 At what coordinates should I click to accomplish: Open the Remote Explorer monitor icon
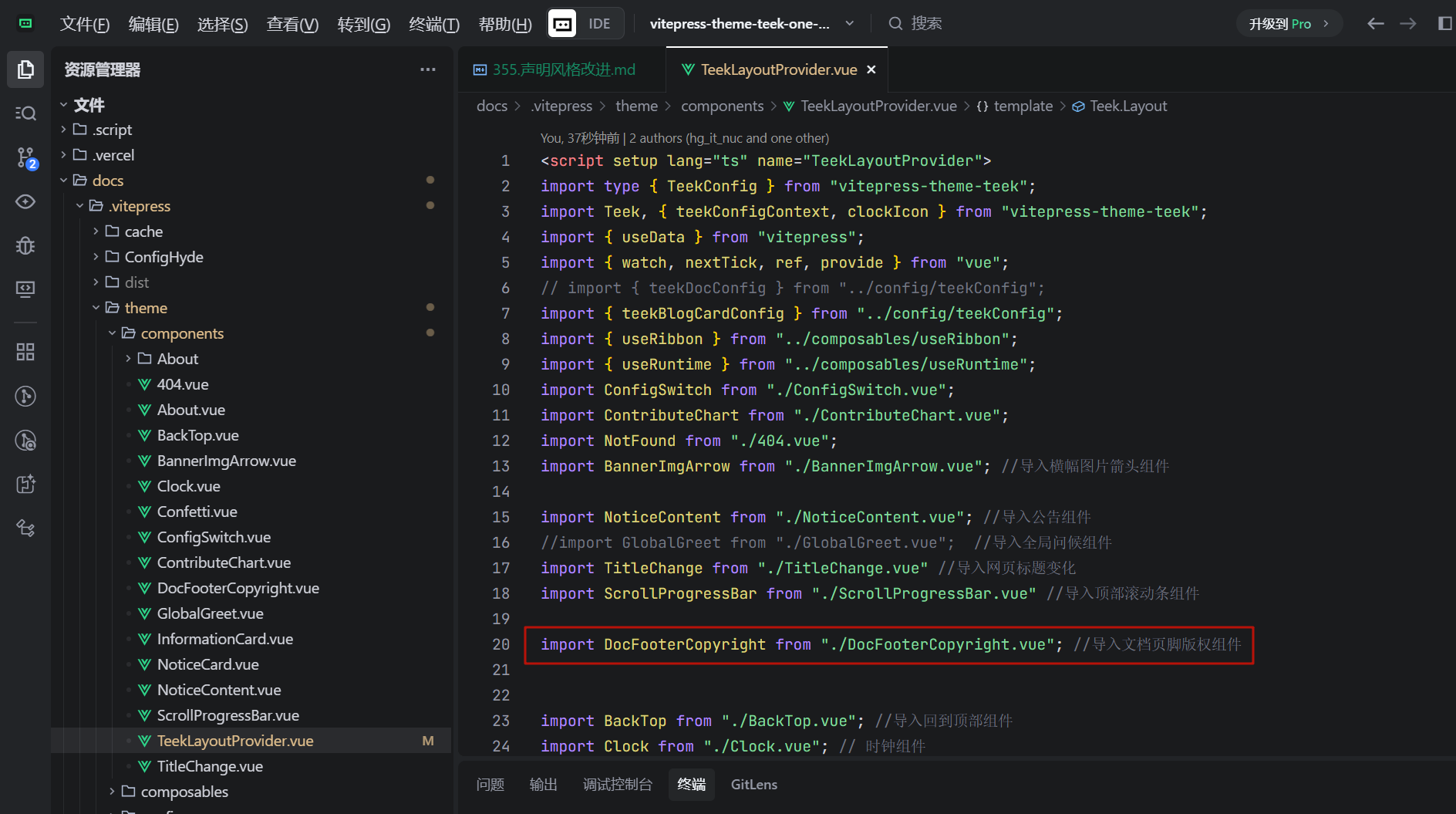(x=25, y=289)
